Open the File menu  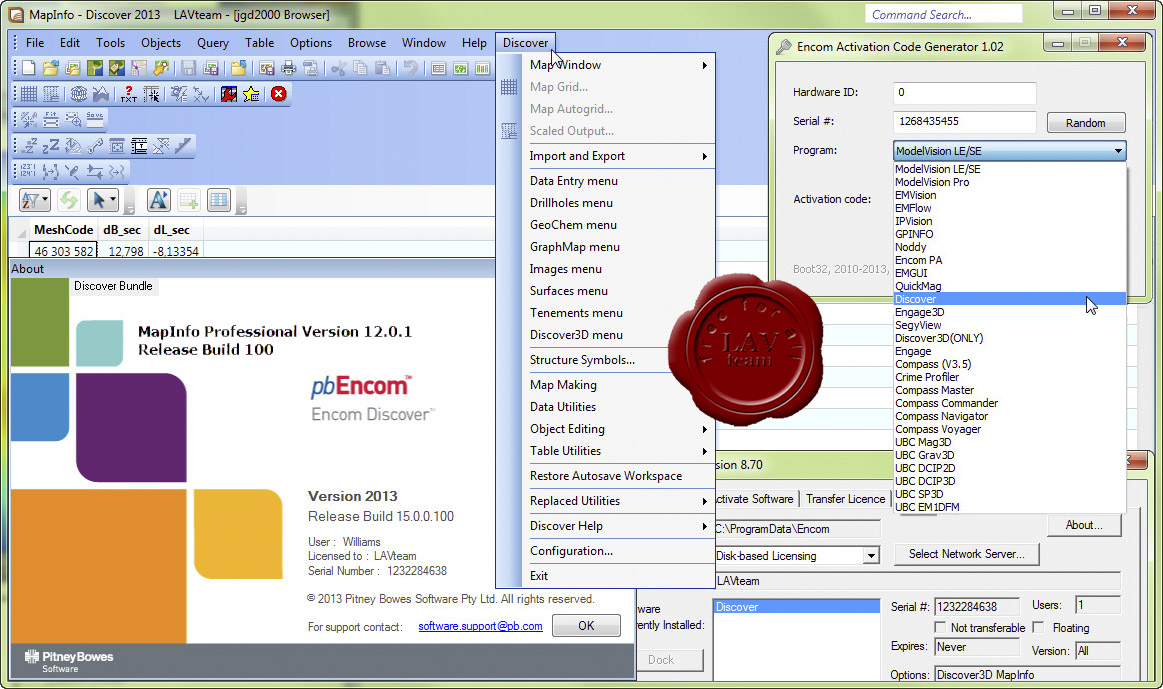35,43
